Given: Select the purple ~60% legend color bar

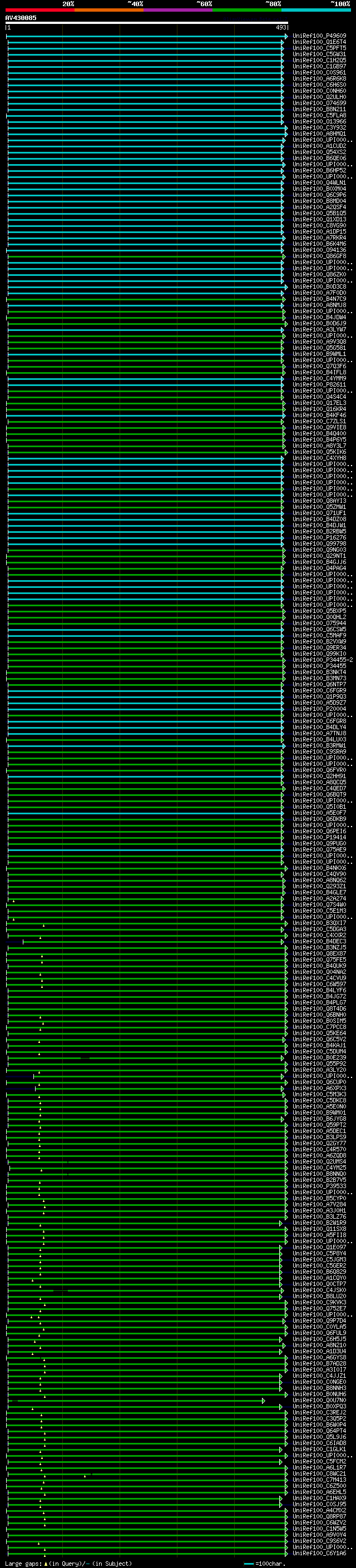Looking at the screenshot, I should [x=177, y=10].
